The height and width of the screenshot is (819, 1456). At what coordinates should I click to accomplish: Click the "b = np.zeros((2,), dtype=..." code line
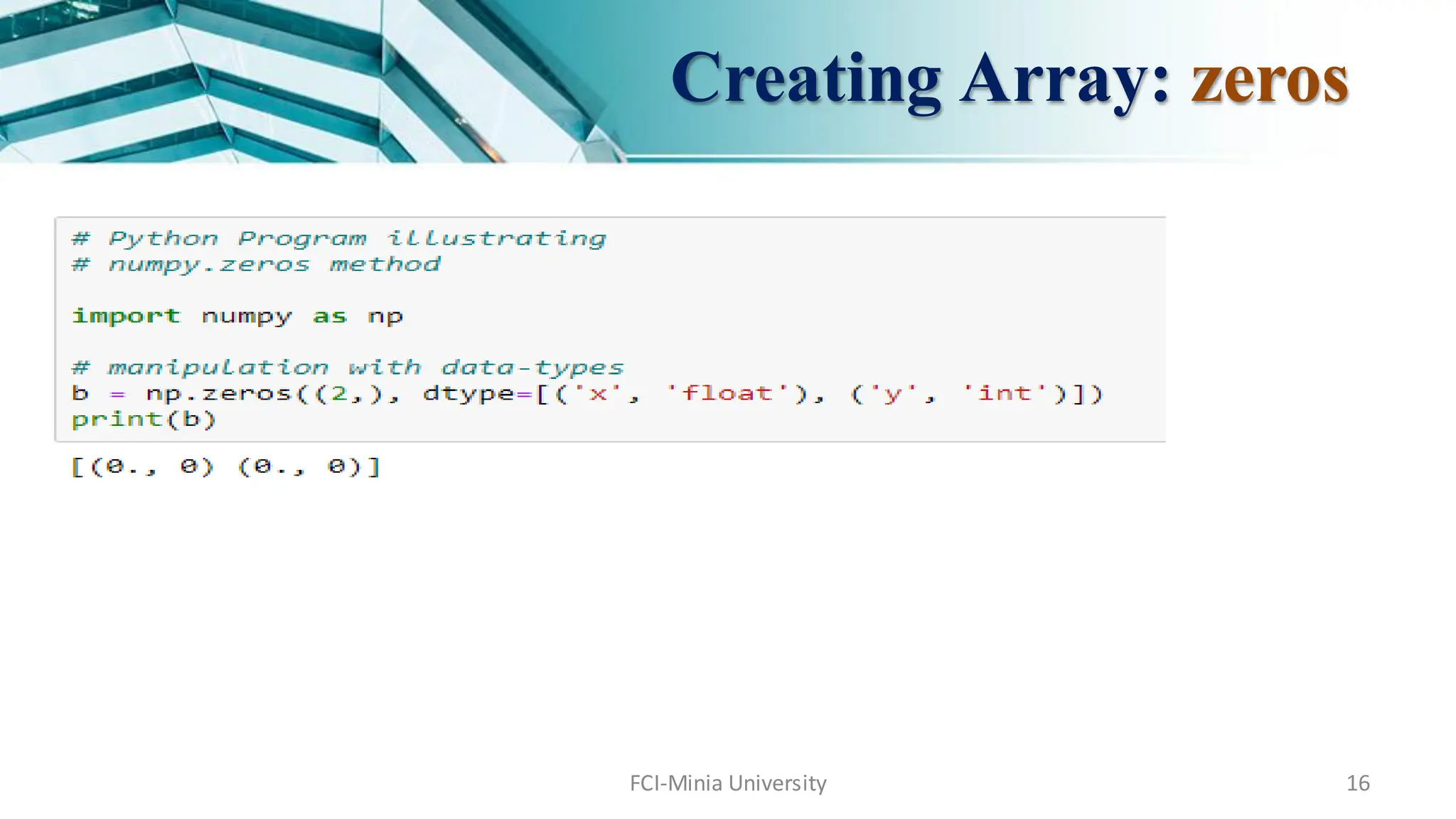coord(587,394)
